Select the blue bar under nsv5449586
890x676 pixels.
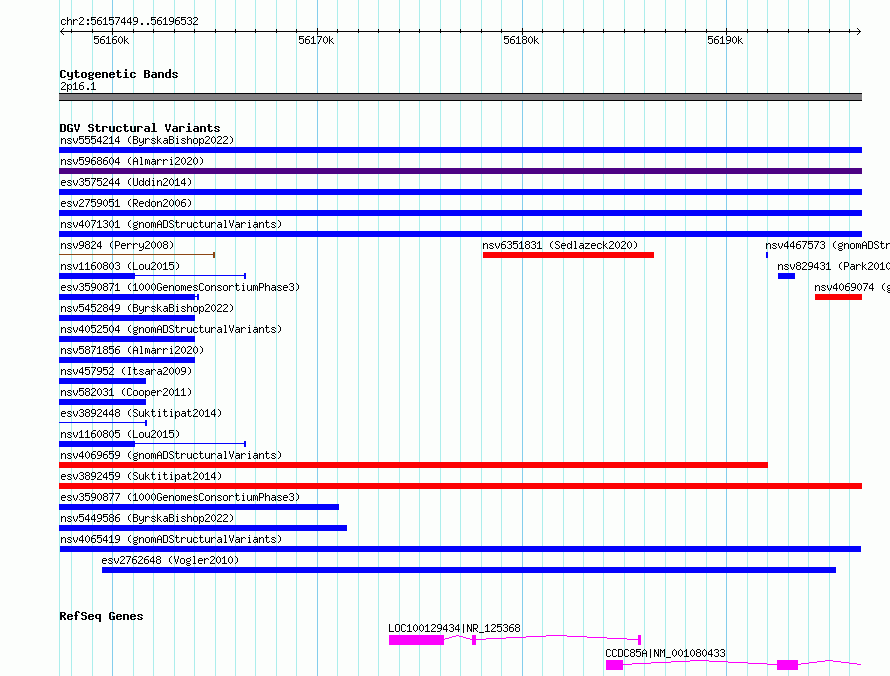(x=203, y=528)
